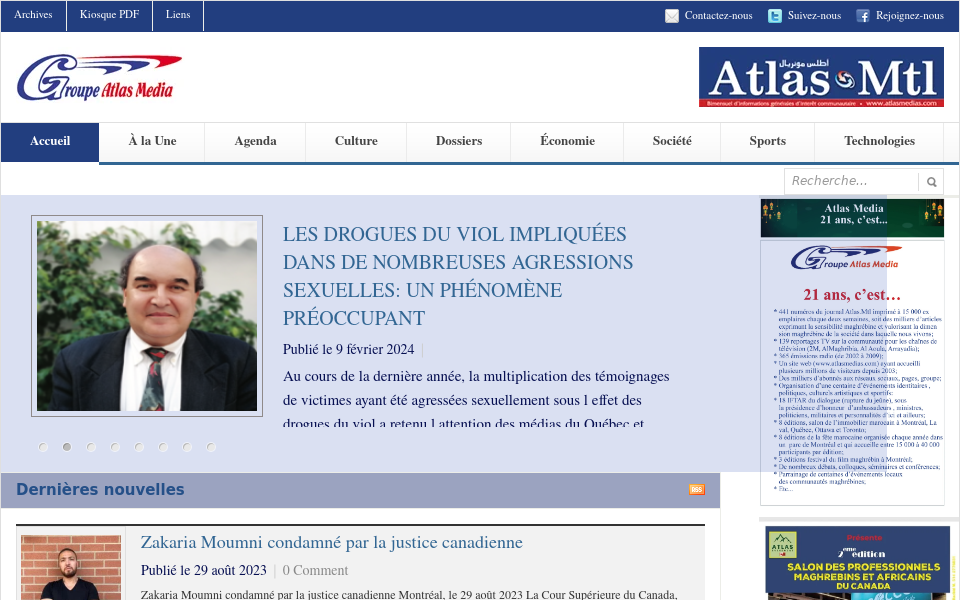Click the featured article portrait photo

coord(147,314)
